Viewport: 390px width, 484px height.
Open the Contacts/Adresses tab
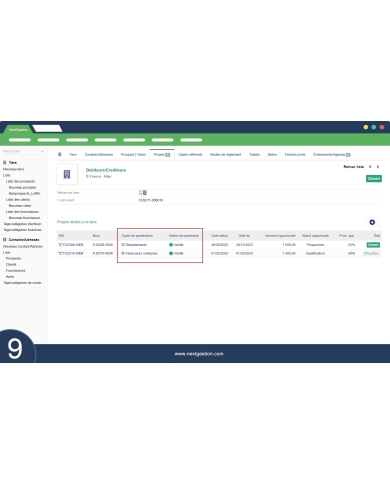click(x=99, y=154)
